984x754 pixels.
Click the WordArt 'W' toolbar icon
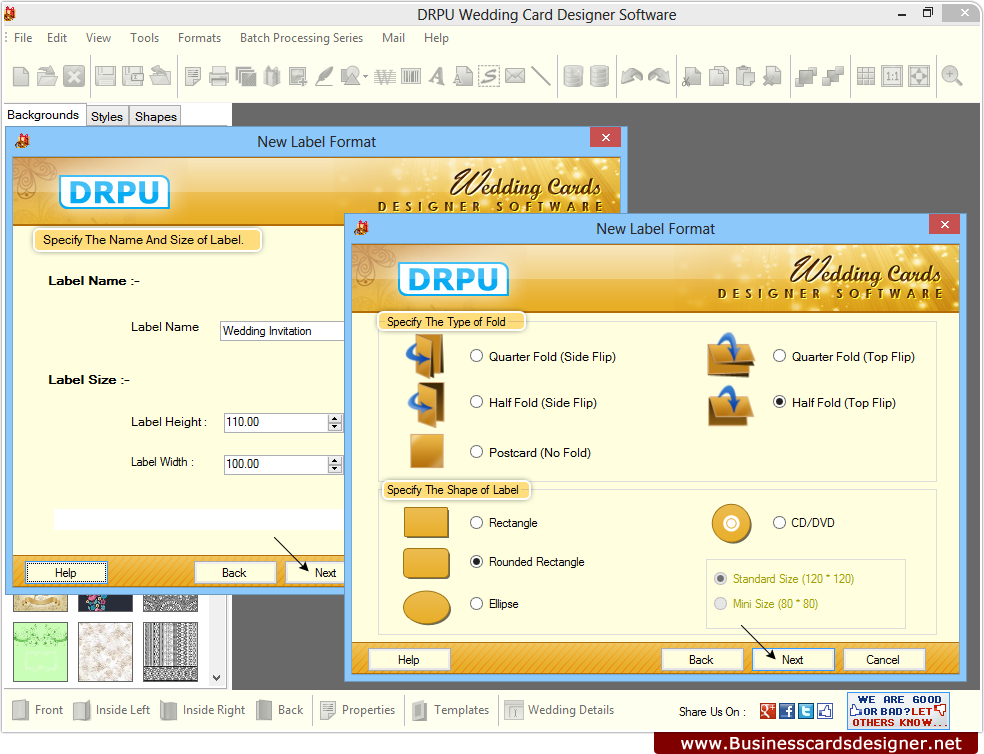click(385, 77)
